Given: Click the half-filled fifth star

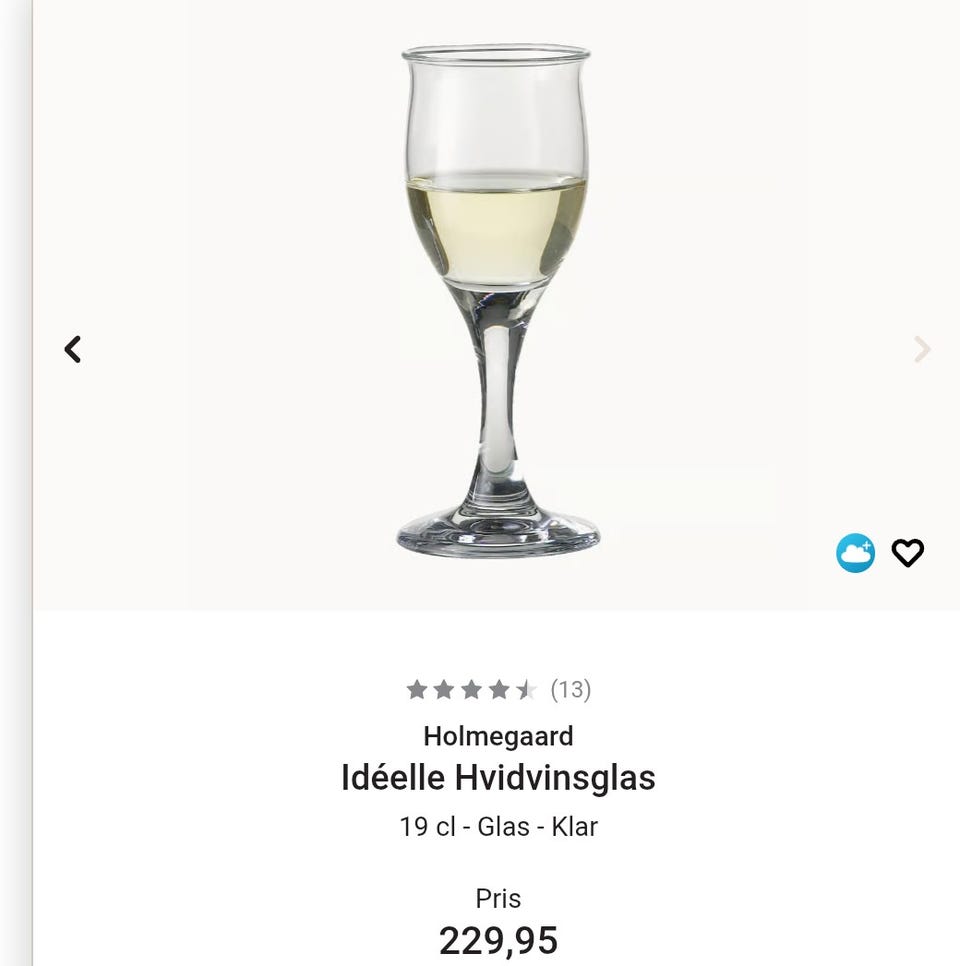Looking at the screenshot, I should 525,689.
